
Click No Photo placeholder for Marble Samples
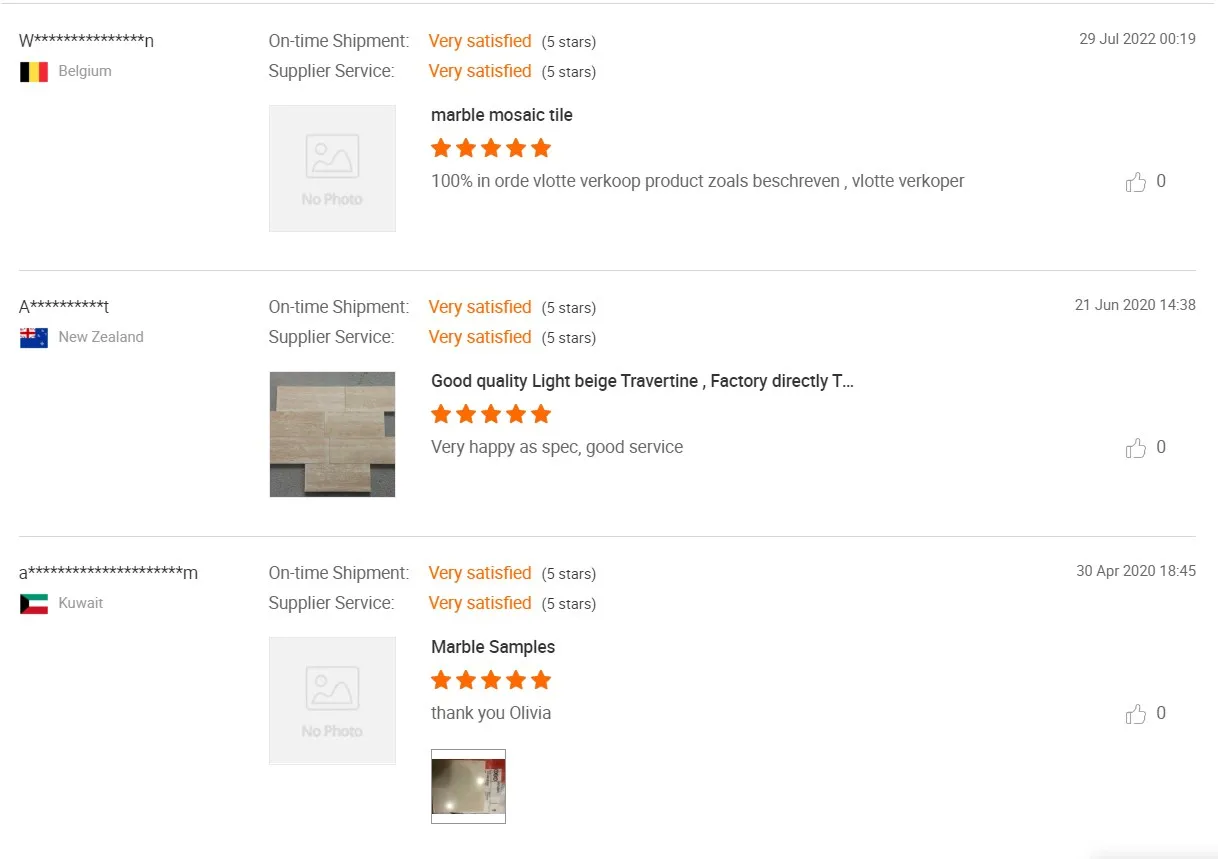click(332, 700)
